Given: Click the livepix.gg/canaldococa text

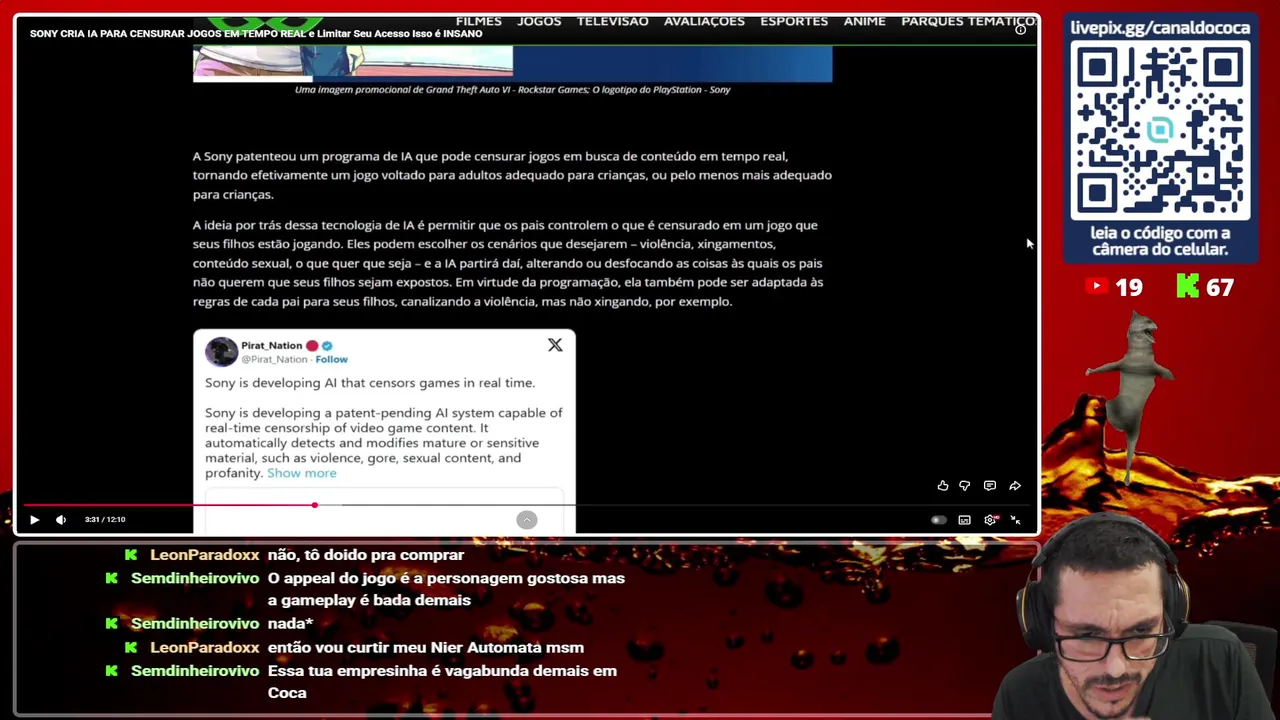Looking at the screenshot, I should tap(1160, 28).
